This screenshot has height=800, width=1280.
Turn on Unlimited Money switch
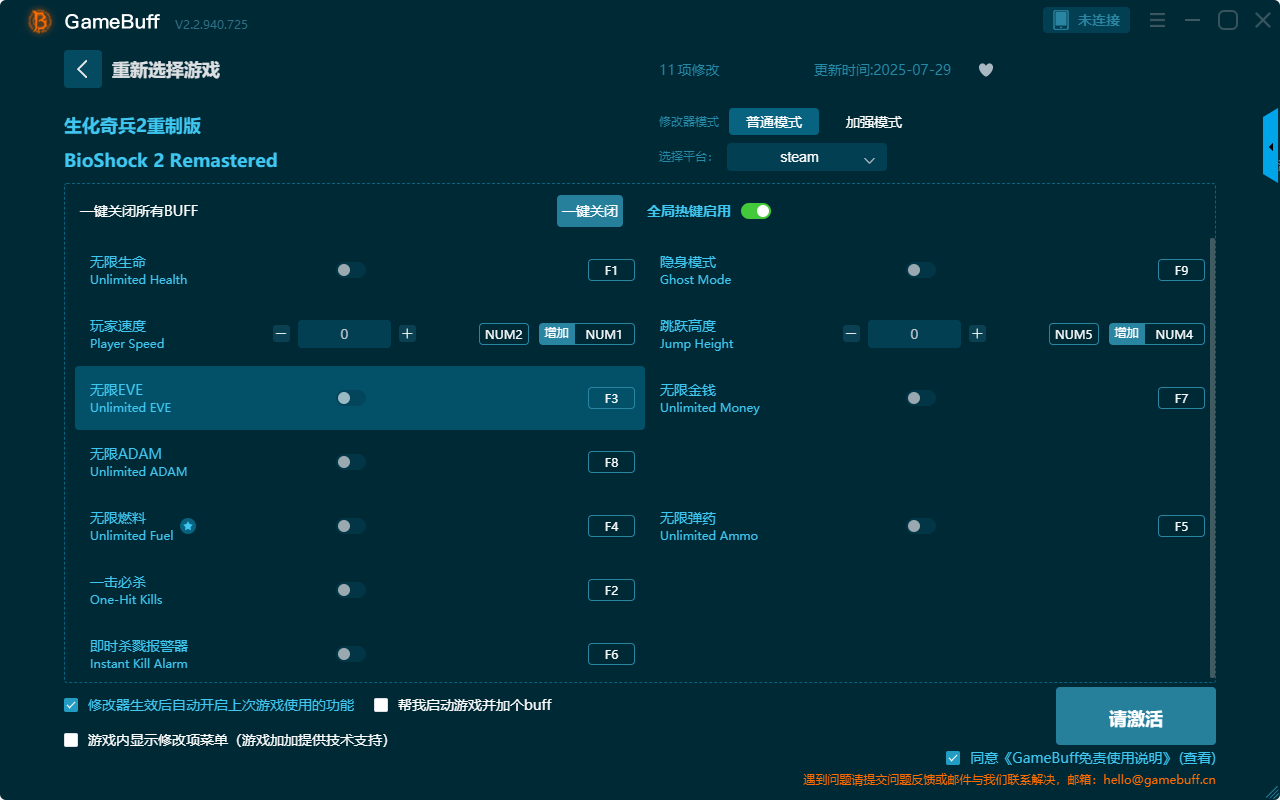[x=921, y=398]
